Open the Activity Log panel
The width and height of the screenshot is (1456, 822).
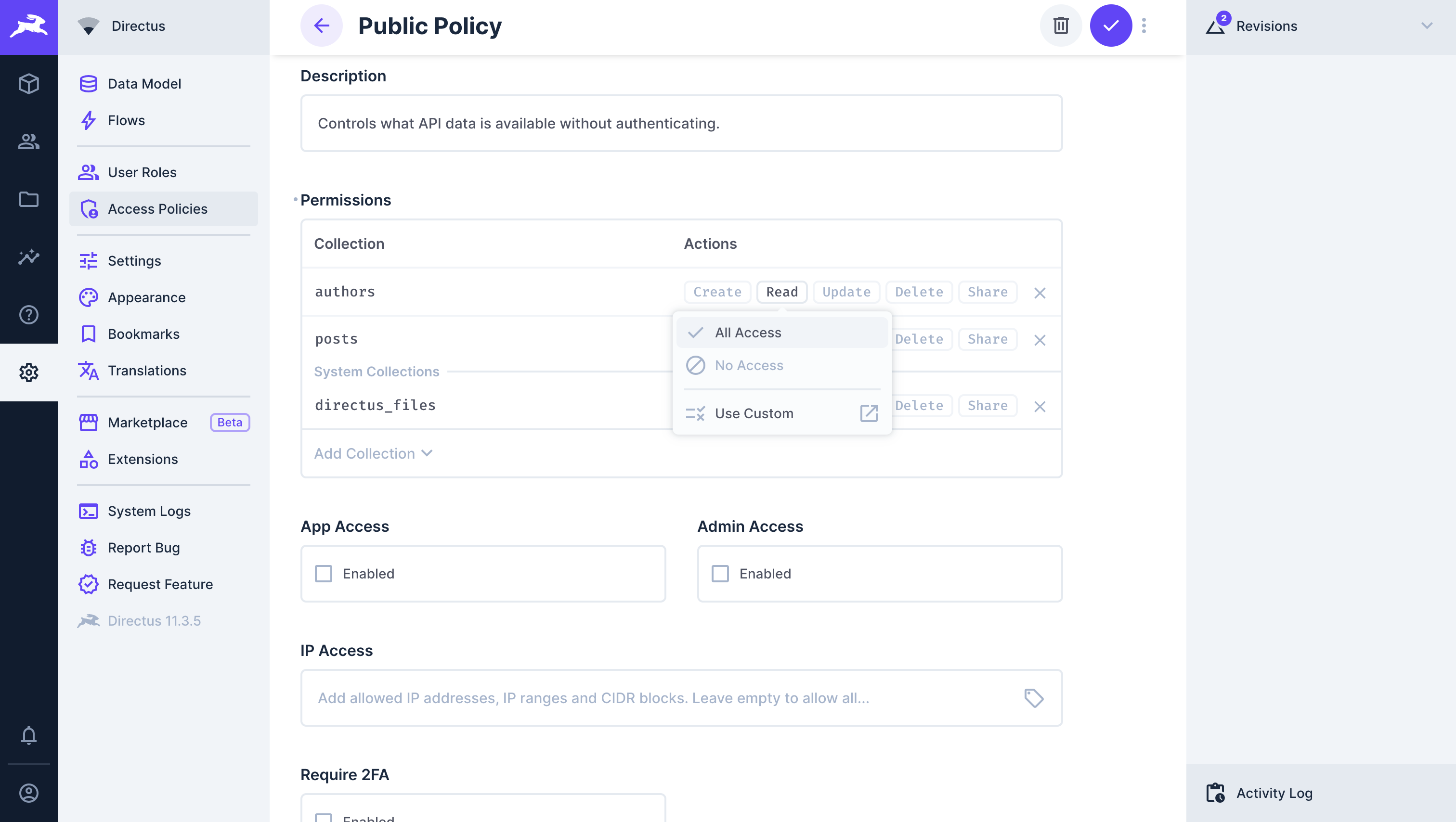(x=1274, y=793)
